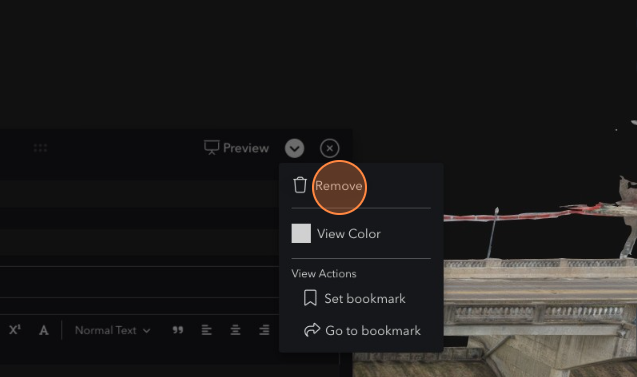Open the text color A tool
The width and height of the screenshot is (637, 377).
(43, 330)
